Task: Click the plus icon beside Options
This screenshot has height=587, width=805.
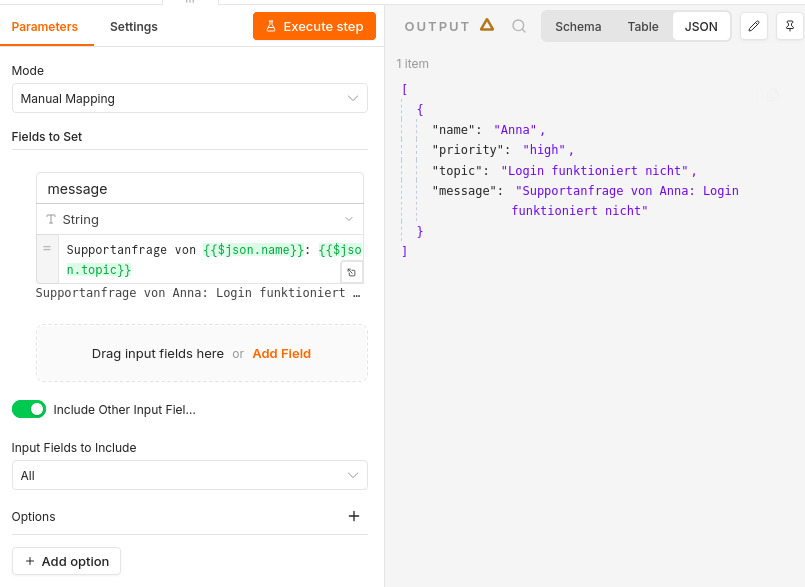Action: [354, 516]
